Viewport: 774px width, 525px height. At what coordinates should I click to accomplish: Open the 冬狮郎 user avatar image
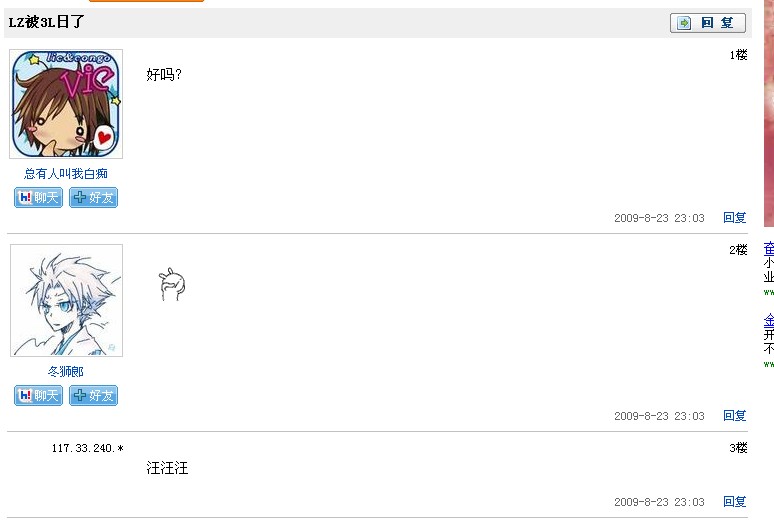tap(67, 300)
